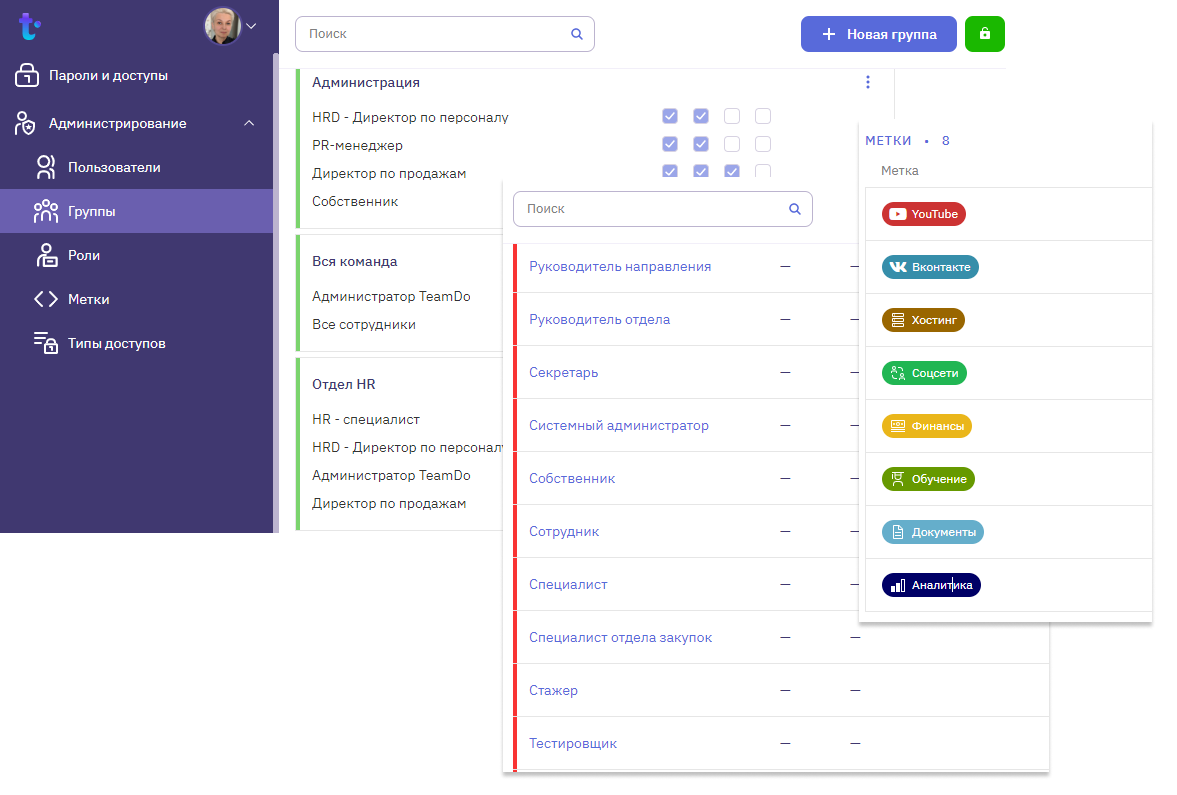Select the Обучение tag
This screenshot has width=1177, height=795.
coord(929,479)
